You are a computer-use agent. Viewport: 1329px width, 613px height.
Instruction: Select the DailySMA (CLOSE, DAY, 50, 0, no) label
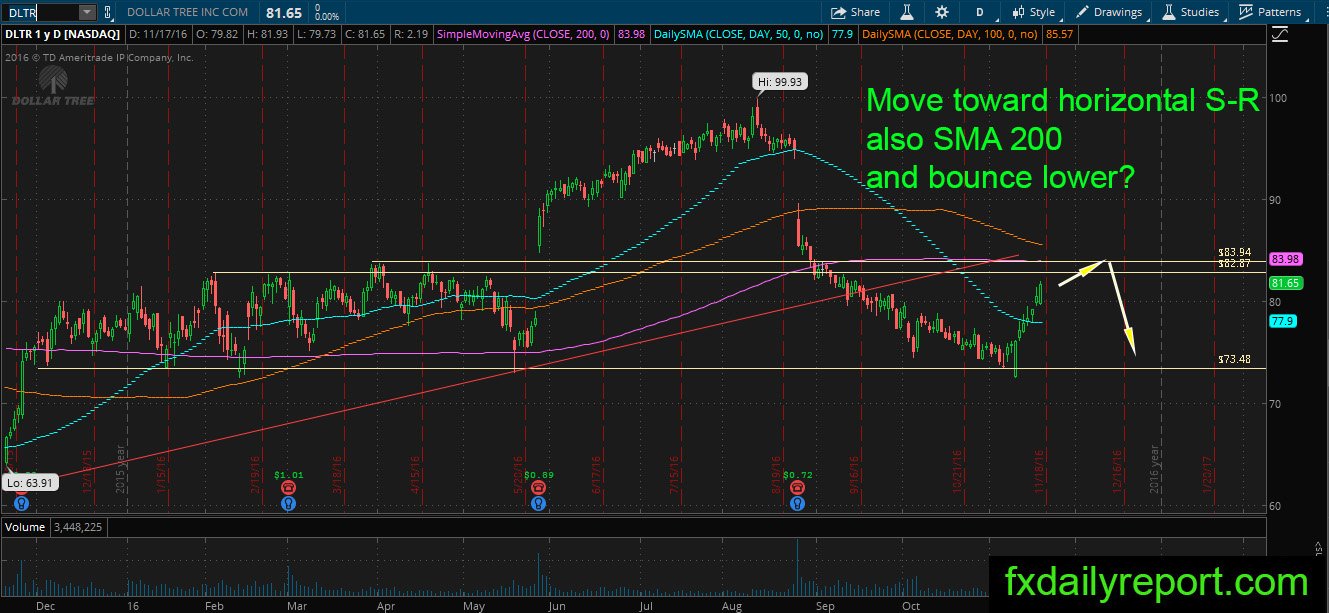click(x=741, y=34)
